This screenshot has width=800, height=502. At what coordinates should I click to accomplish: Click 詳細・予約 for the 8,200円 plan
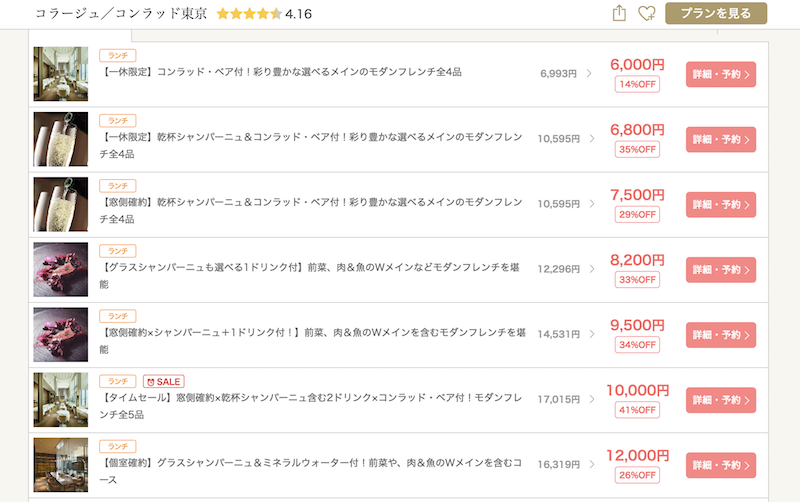pos(720,270)
